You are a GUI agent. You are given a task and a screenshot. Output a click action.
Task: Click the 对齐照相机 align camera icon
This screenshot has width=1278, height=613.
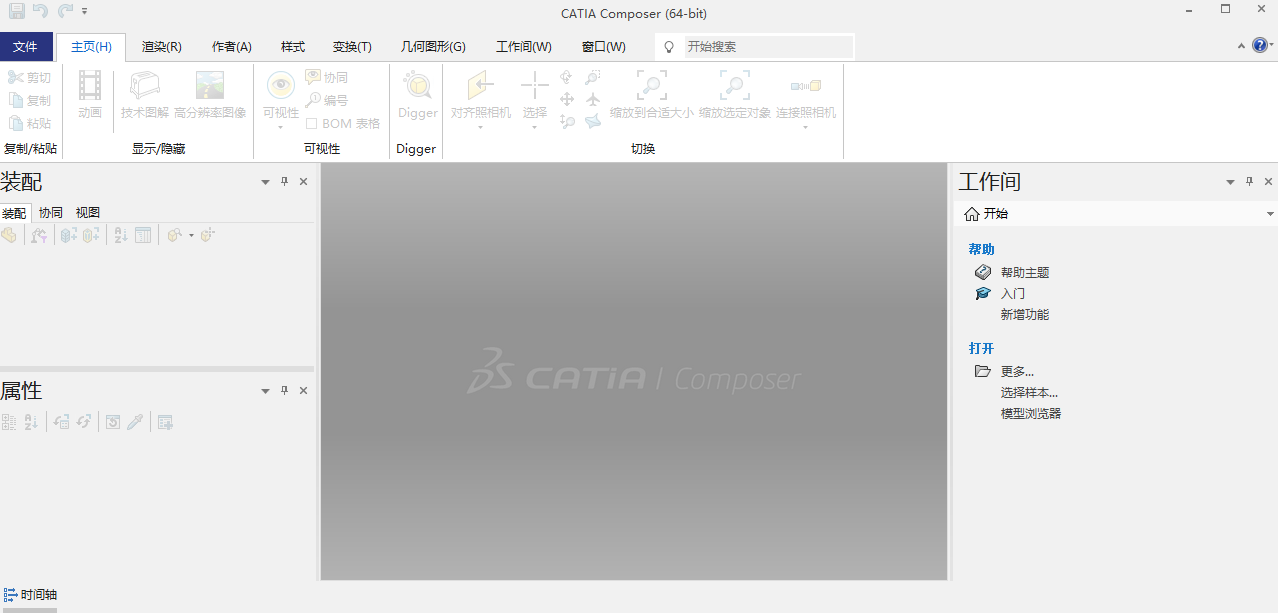tap(481, 86)
